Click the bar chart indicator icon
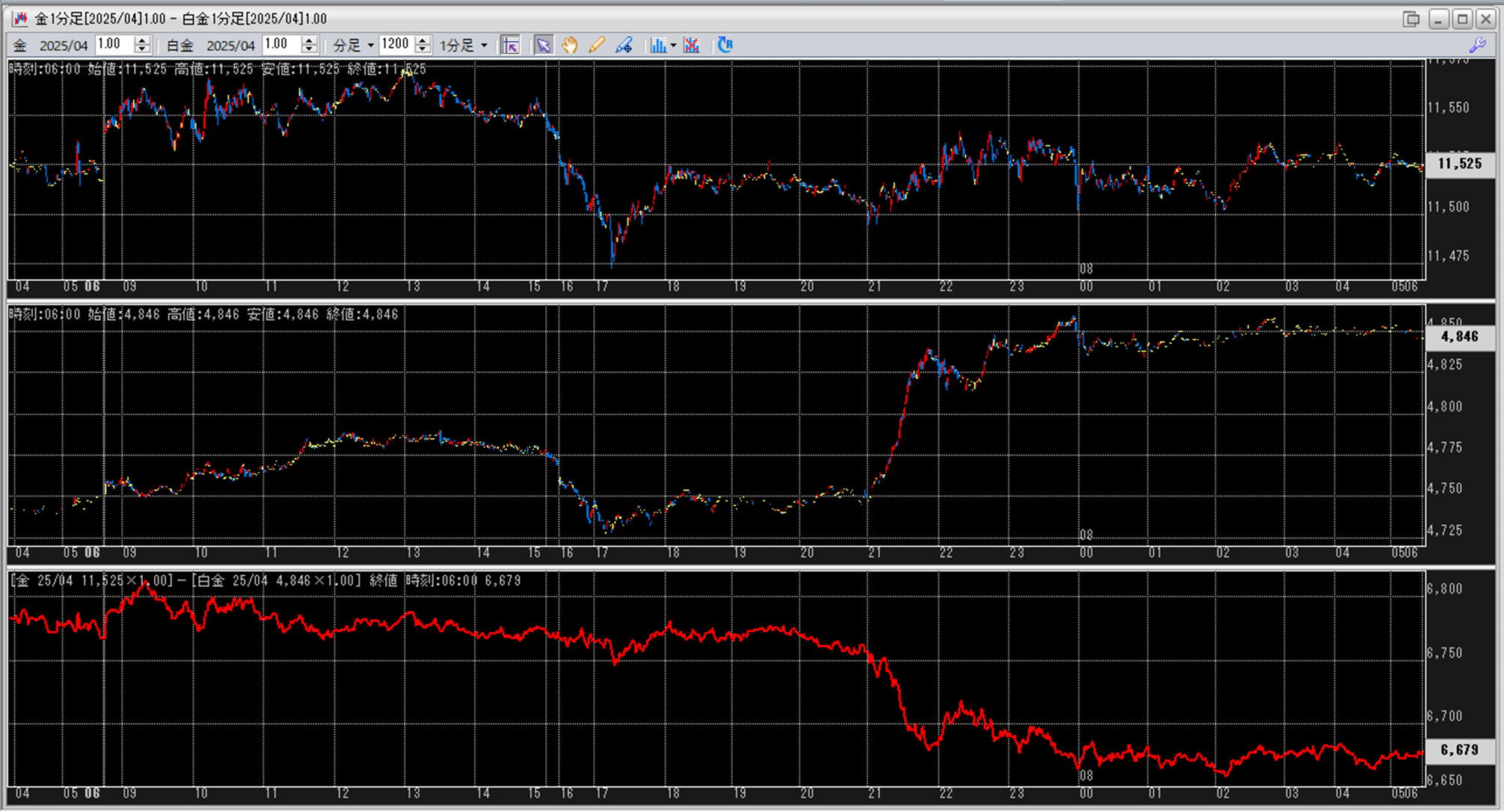1504x812 pixels. click(657, 46)
